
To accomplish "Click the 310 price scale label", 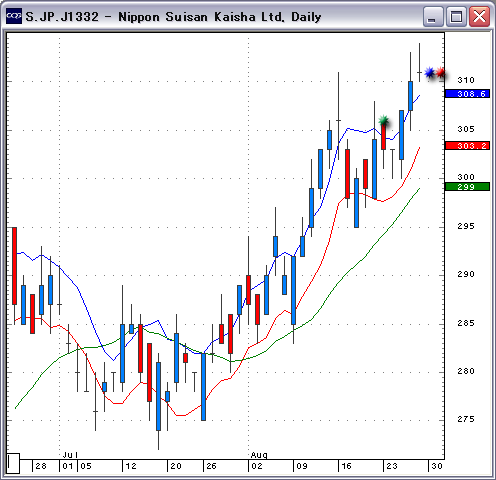I will tap(466, 80).
